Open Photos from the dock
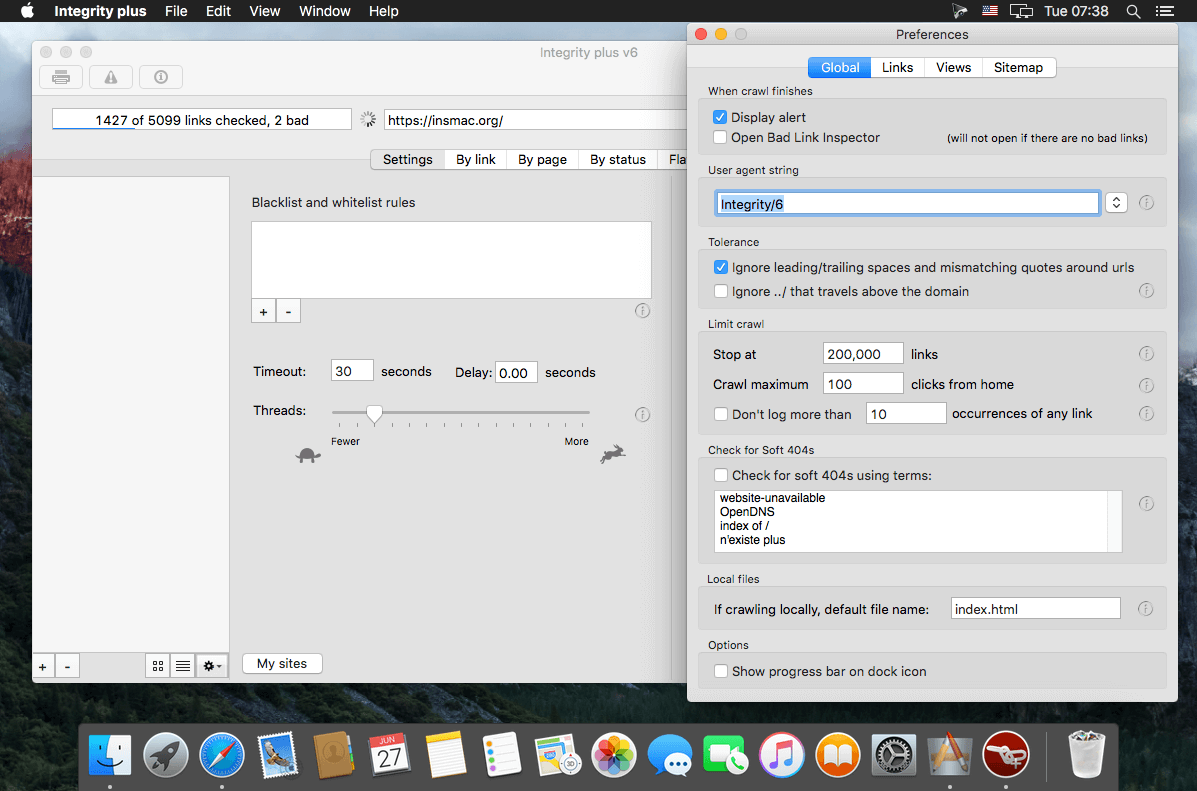Image resolution: width=1197 pixels, height=791 pixels. click(614, 755)
